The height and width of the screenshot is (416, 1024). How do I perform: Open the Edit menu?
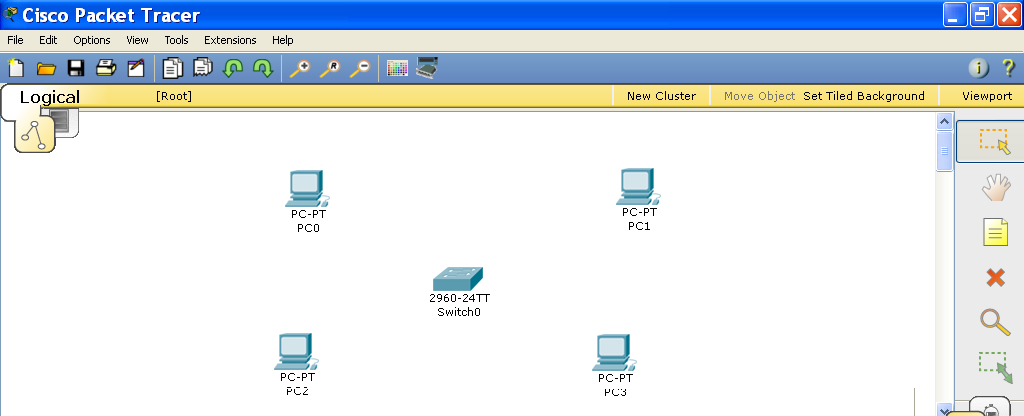click(x=48, y=40)
